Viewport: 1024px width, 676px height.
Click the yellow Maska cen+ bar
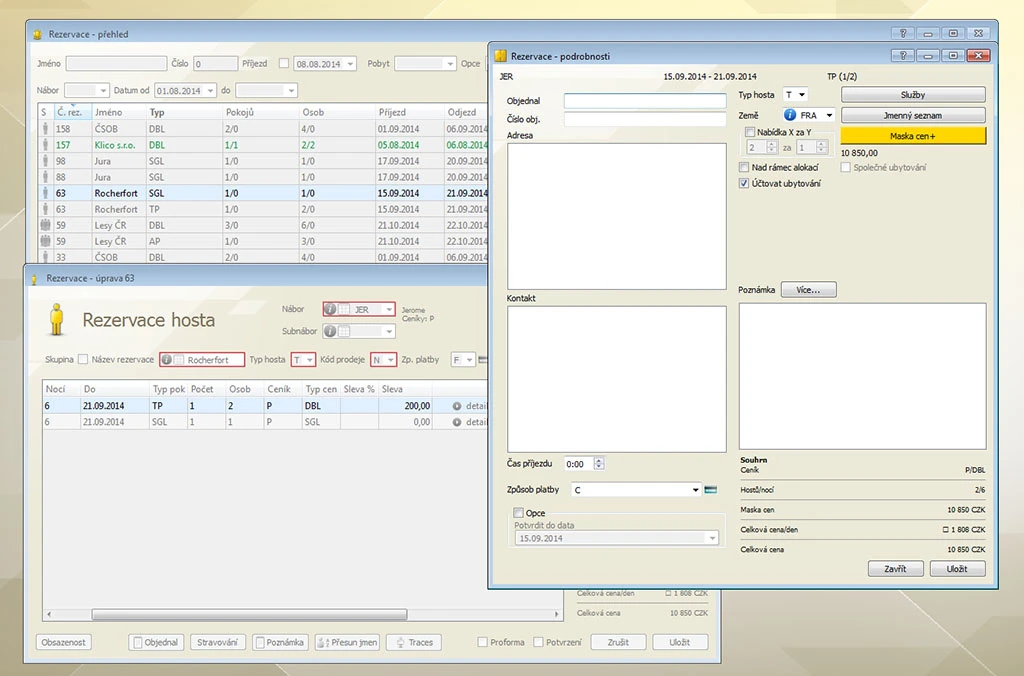pyautogui.click(x=912, y=136)
